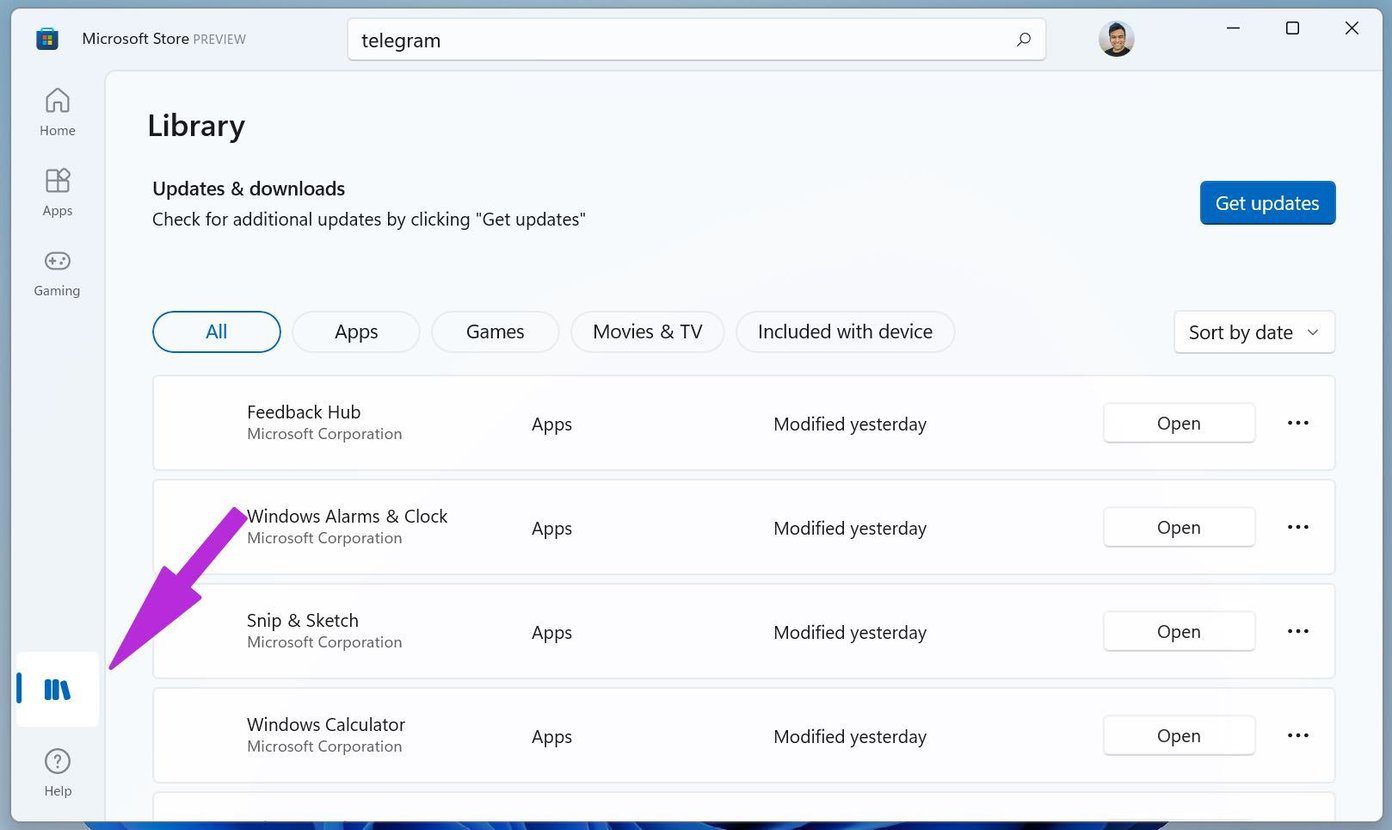Open Windows Alarms & Clock app

[1179, 527]
